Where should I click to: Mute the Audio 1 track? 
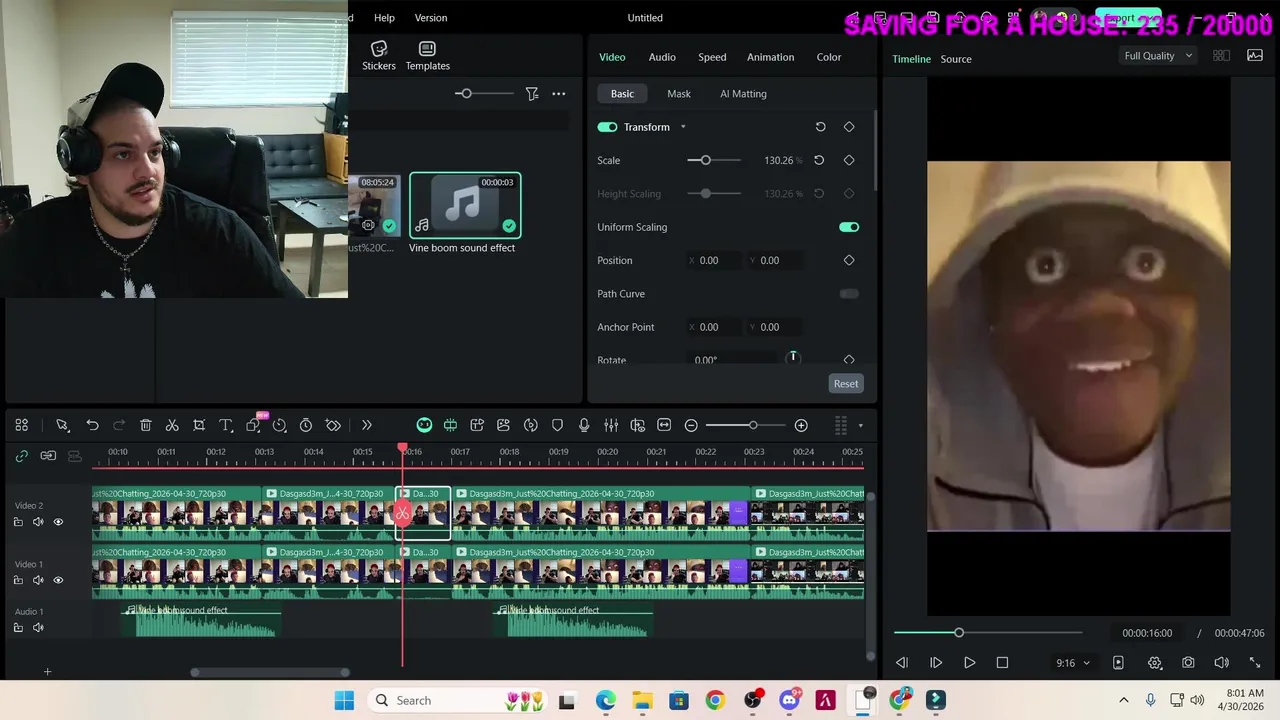38,628
